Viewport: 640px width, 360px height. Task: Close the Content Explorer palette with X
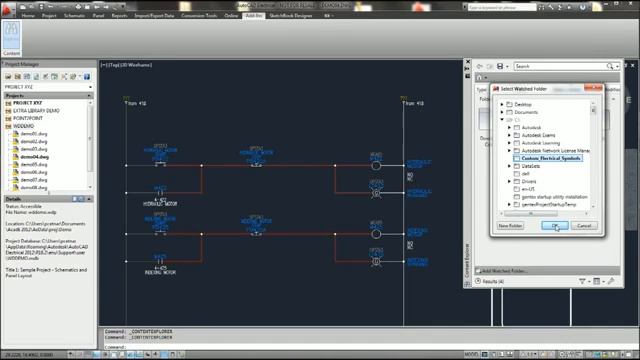[x=468, y=62]
